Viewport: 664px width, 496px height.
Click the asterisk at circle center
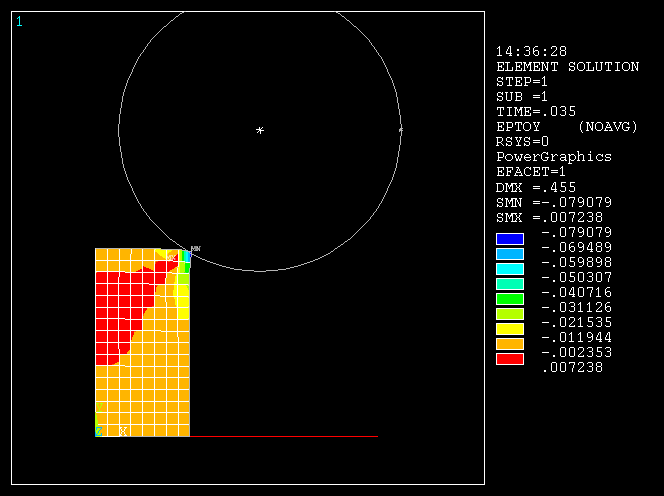260,130
